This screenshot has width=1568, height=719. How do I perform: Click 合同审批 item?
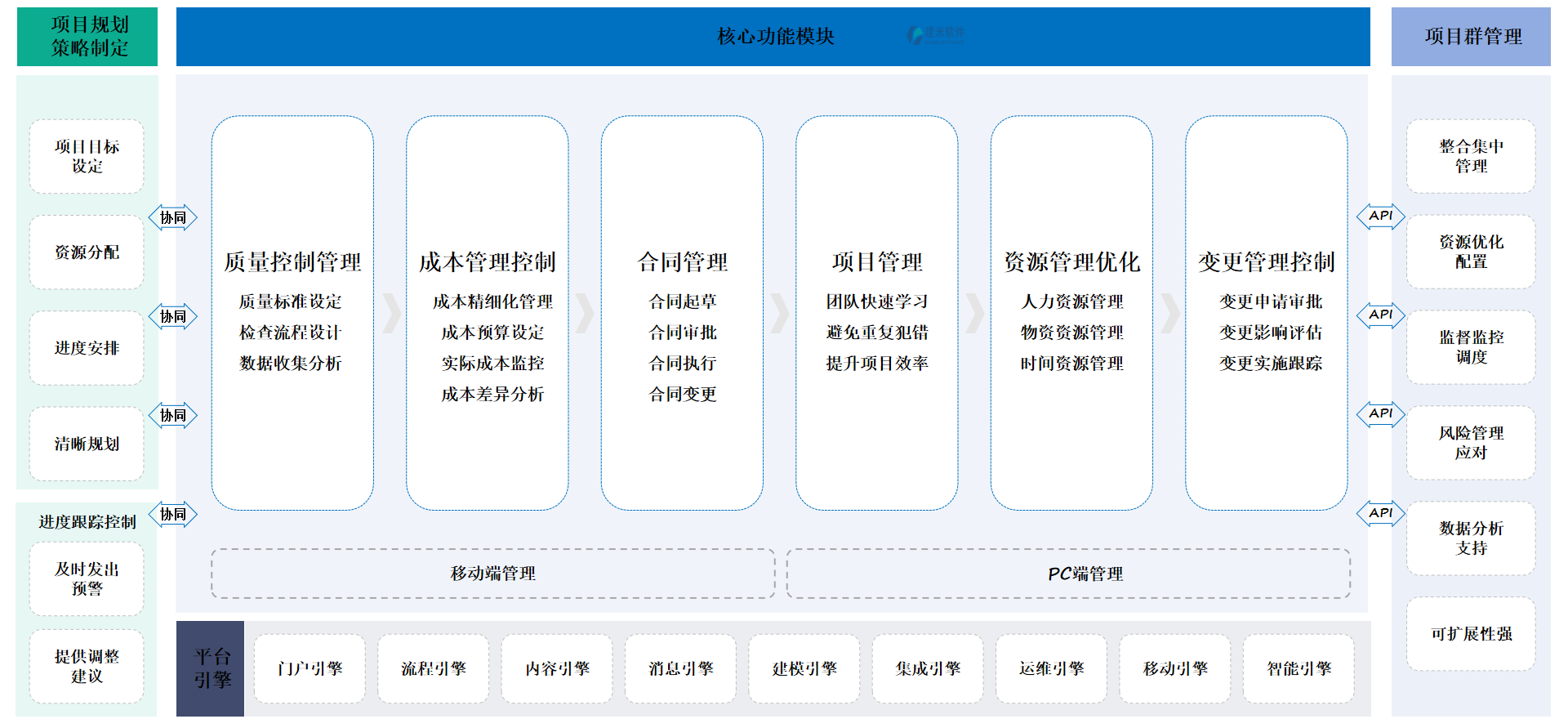pyautogui.click(x=683, y=333)
